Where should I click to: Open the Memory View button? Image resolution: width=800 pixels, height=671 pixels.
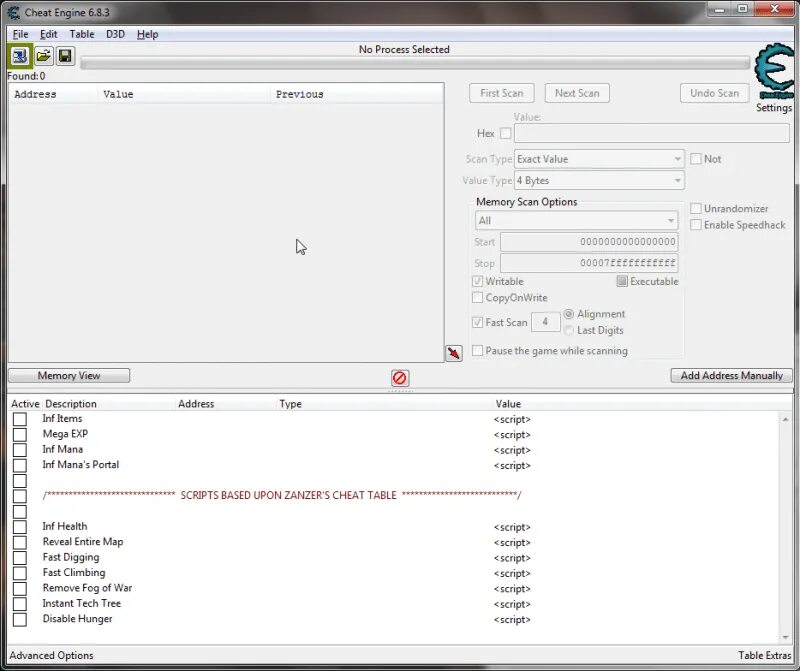(x=69, y=376)
